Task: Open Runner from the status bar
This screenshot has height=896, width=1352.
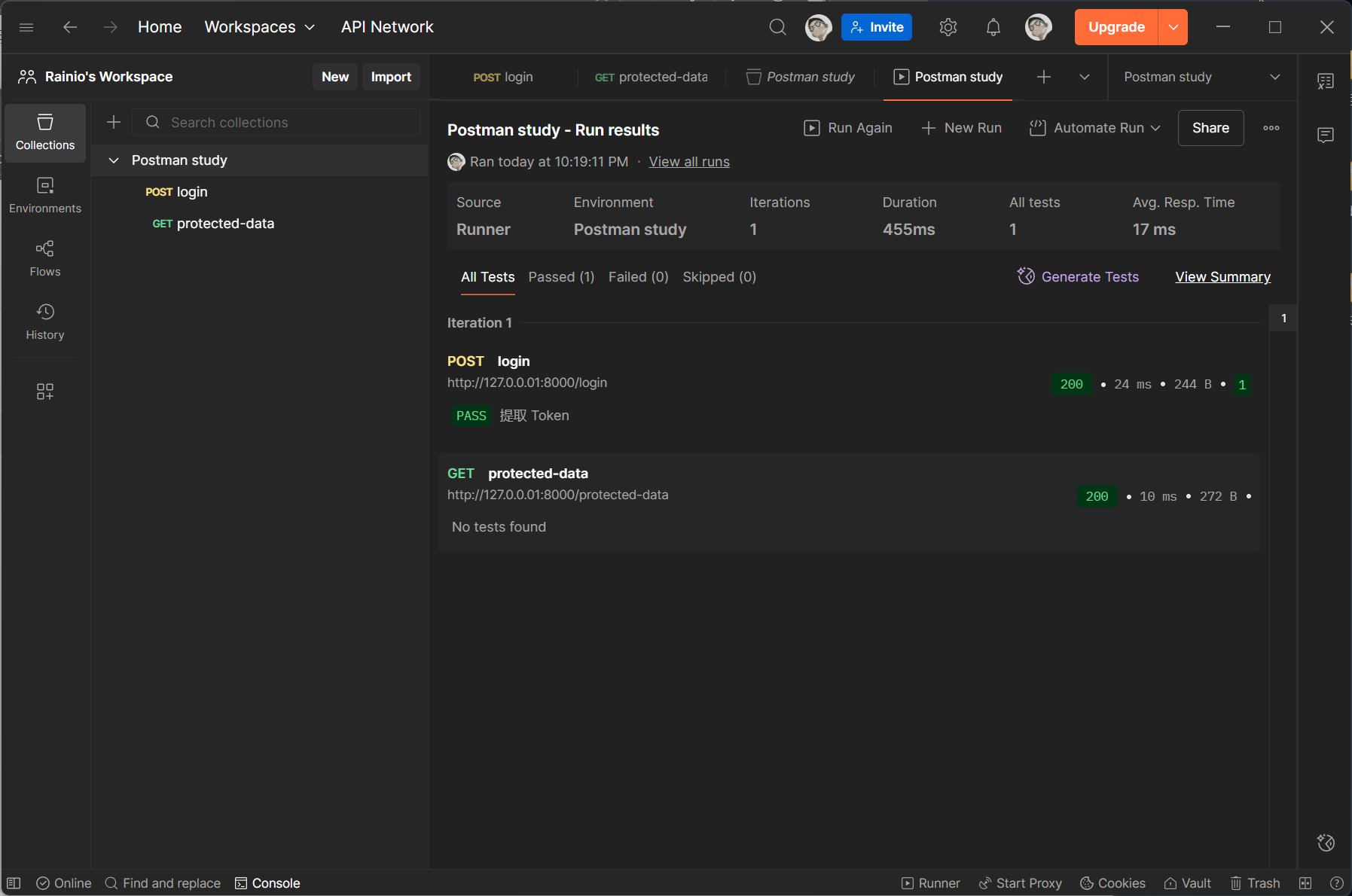Action: tap(931, 883)
